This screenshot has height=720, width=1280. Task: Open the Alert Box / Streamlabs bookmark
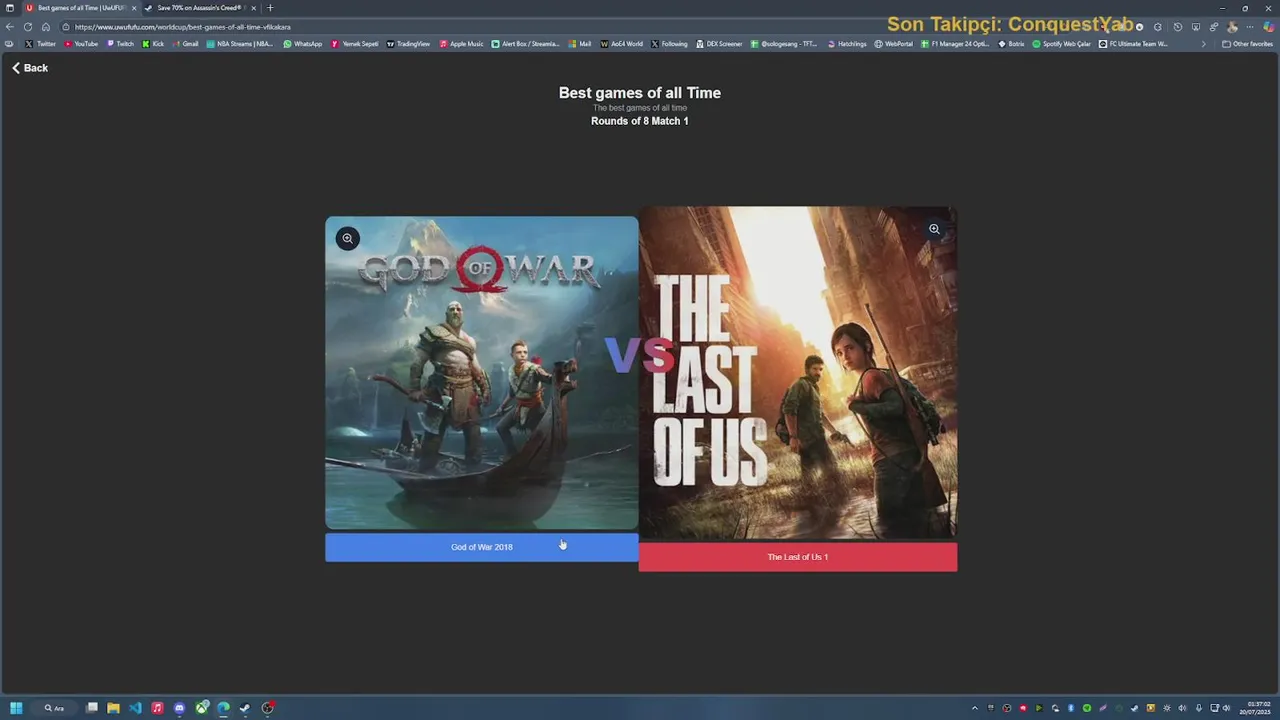[x=526, y=44]
